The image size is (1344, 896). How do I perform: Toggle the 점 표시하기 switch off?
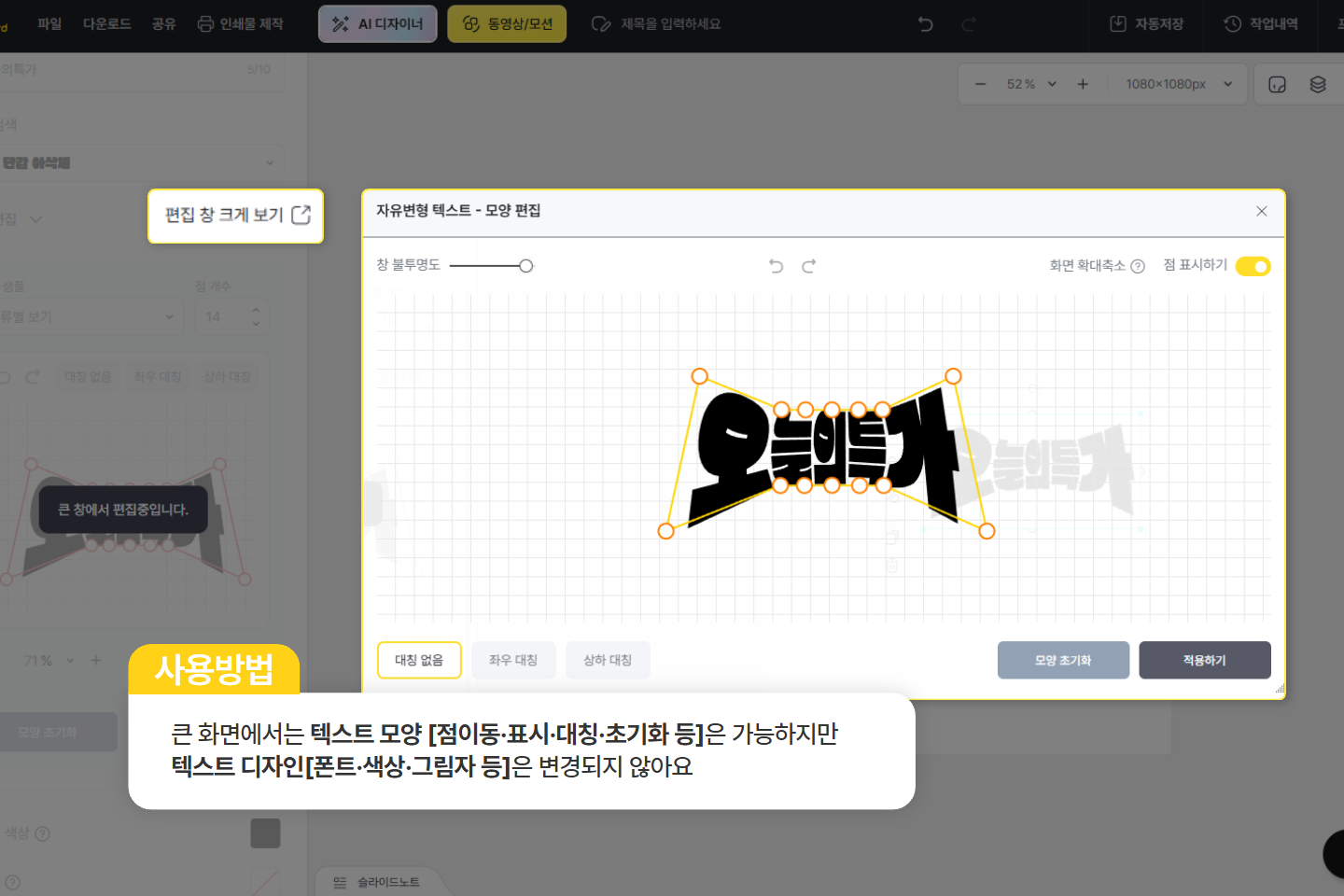(x=1253, y=267)
